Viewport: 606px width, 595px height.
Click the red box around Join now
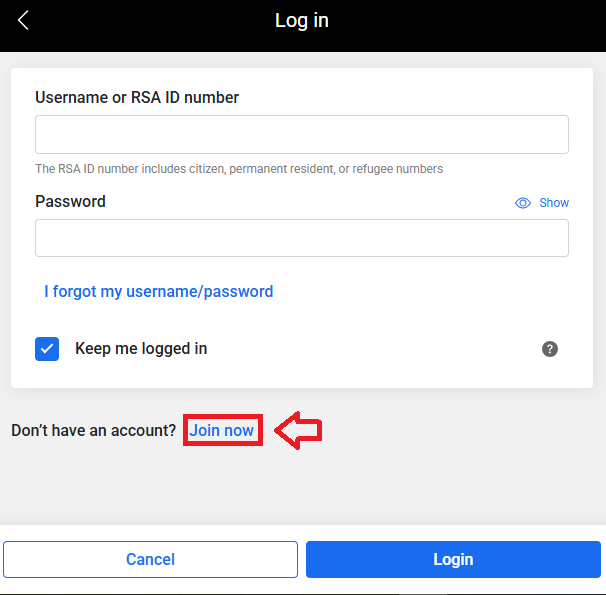click(x=223, y=430)
